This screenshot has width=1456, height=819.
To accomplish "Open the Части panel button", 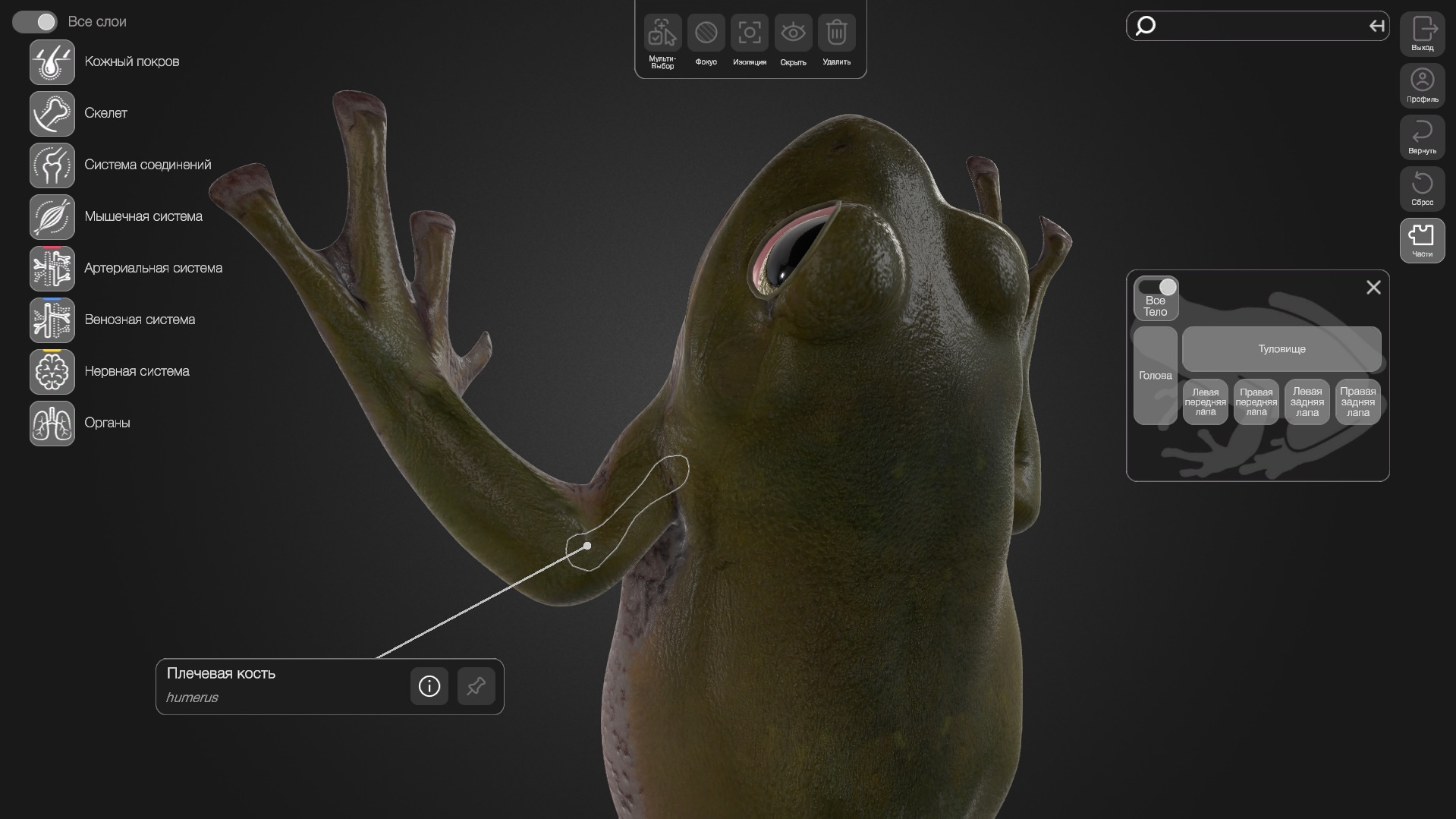I will (1422, 240).
